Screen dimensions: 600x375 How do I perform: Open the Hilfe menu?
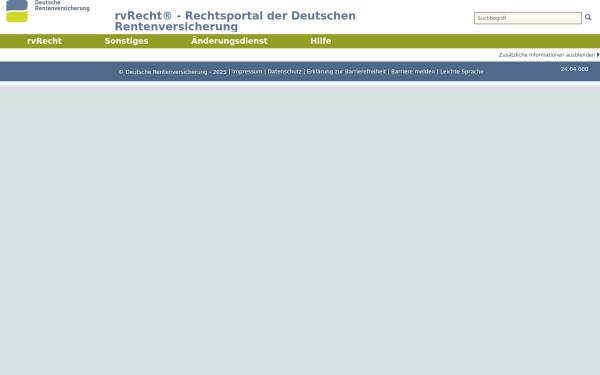[x=321, y=41]
